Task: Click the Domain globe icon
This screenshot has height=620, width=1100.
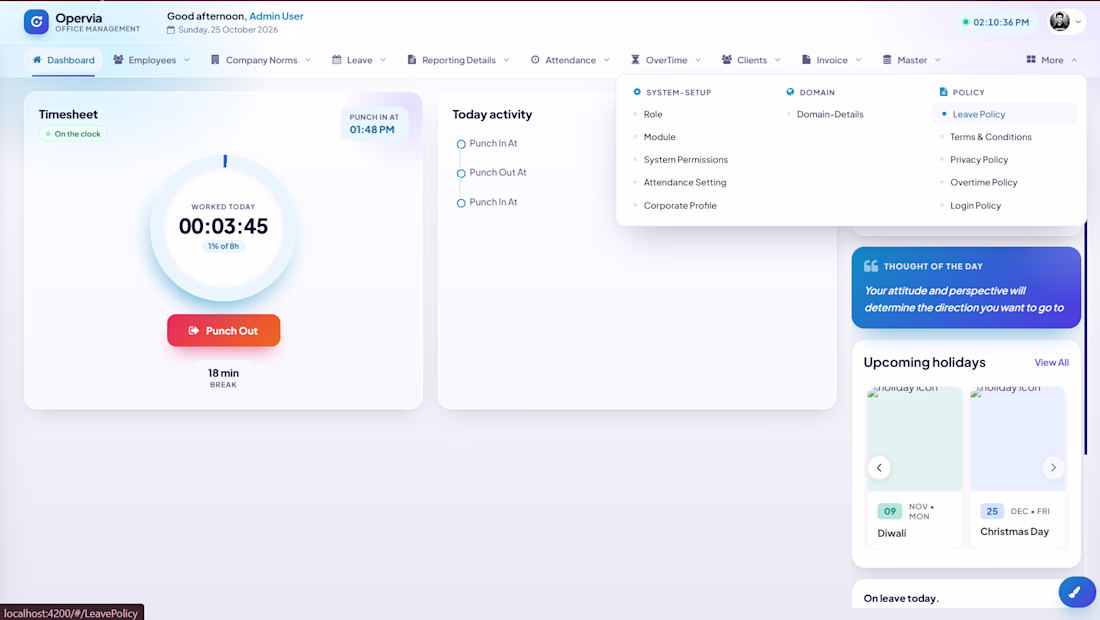Action: pos(791,92)
